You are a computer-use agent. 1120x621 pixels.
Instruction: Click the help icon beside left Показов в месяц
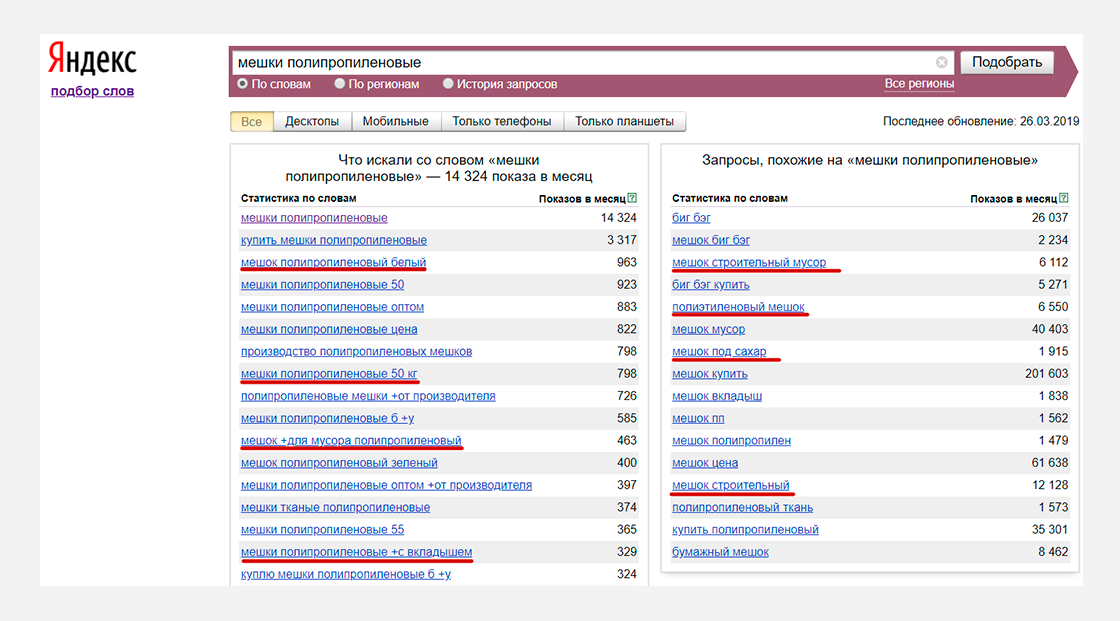coord(632,198)
